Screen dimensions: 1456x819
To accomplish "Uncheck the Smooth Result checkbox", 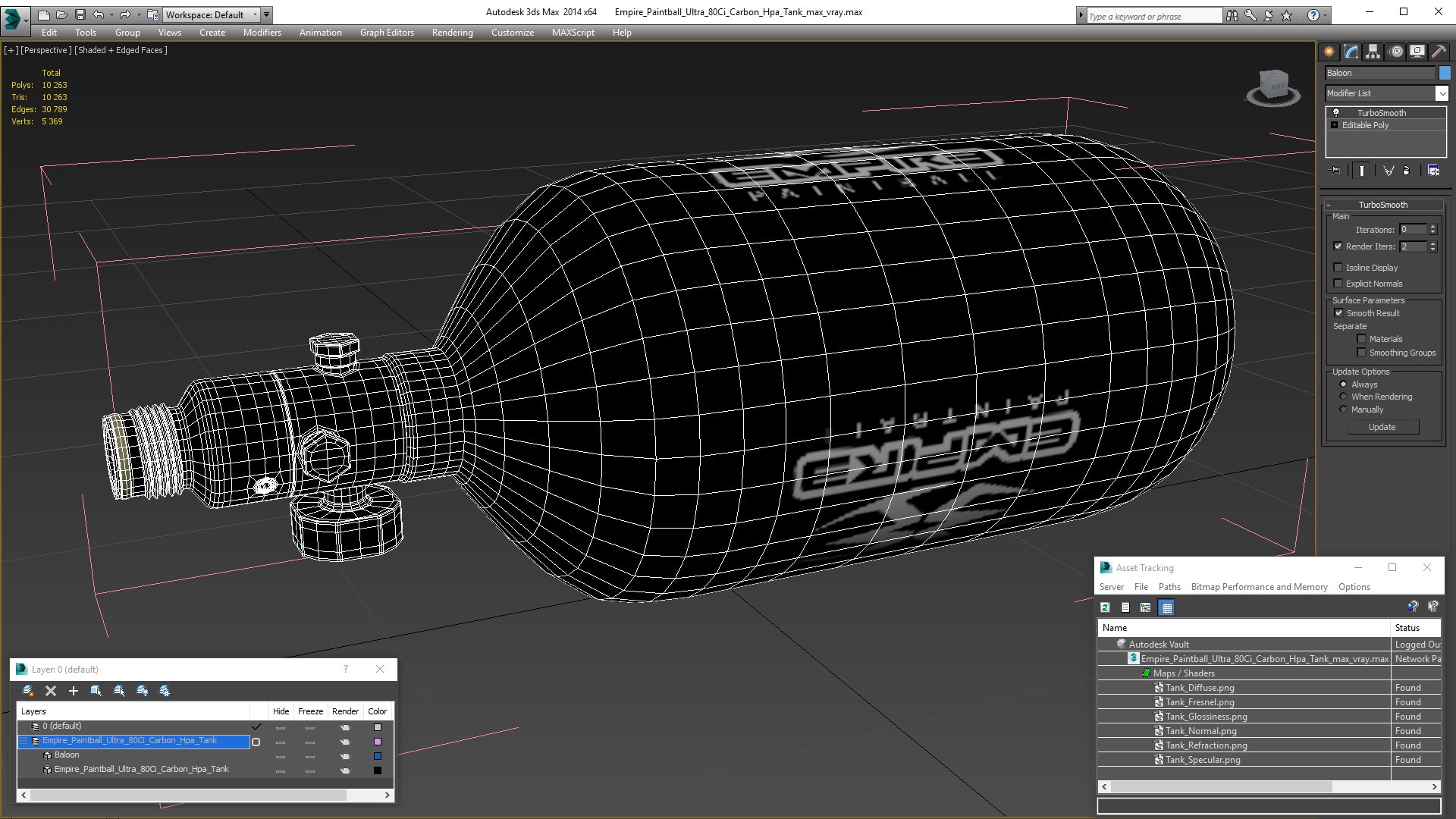I will (x=1338, y=313).
